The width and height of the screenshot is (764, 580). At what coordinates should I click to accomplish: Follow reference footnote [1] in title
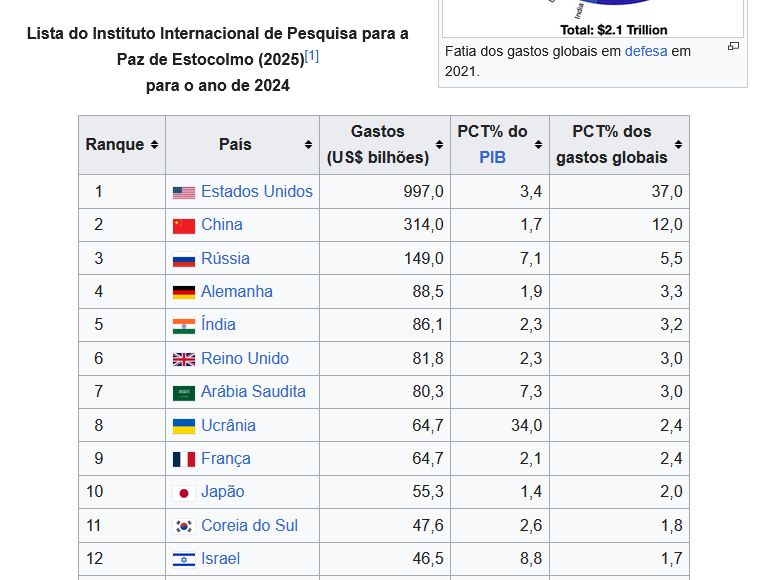tap(312, 56)
